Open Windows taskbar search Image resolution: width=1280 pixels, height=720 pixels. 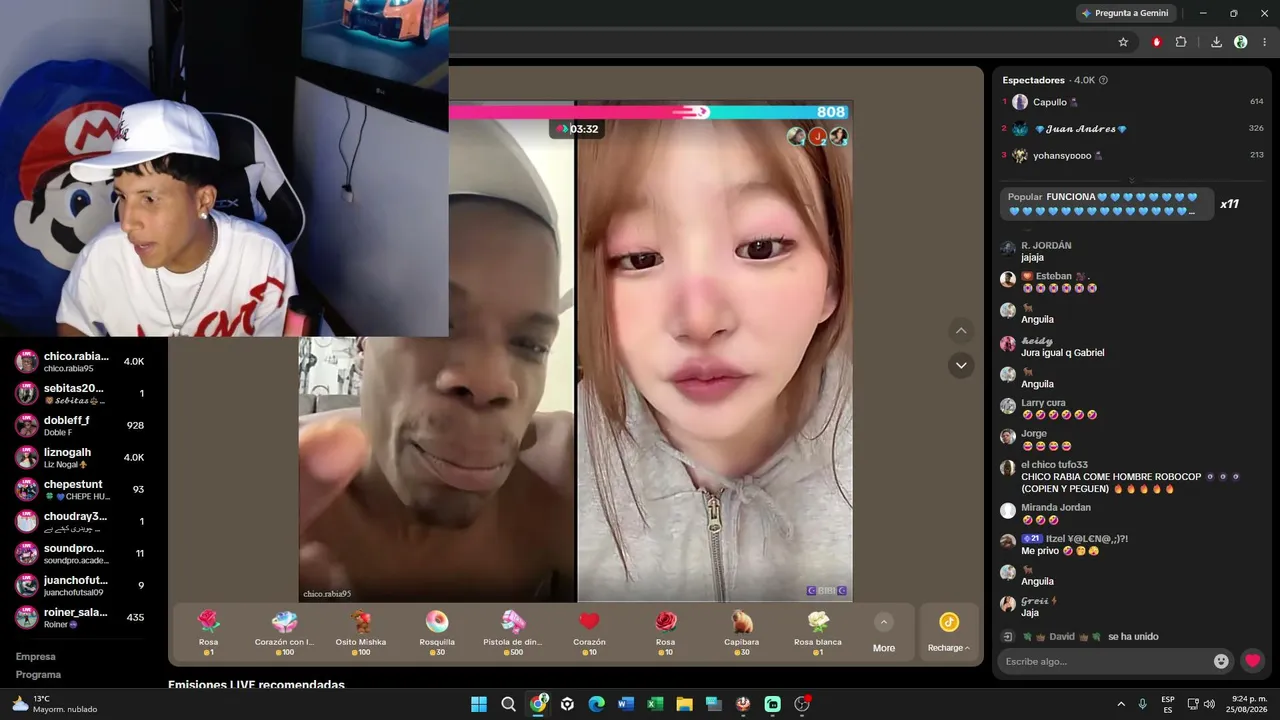point(508,704)
